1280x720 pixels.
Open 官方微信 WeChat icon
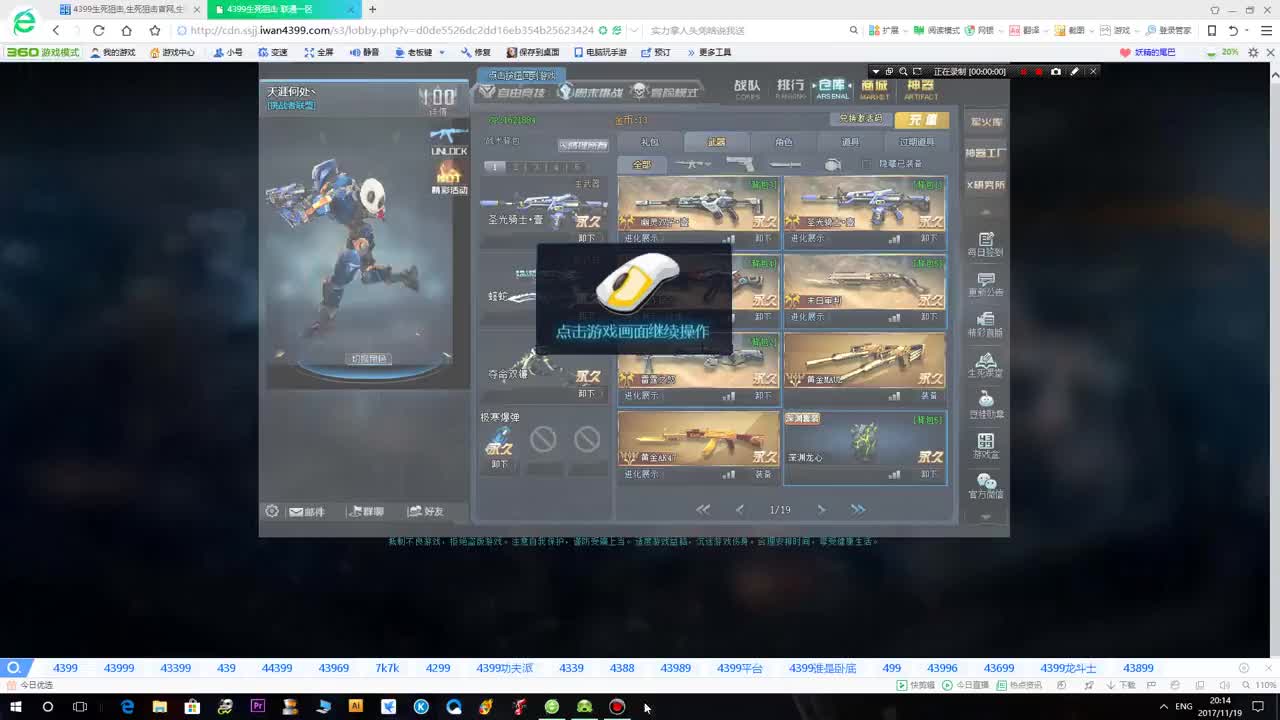pyautogui.click(x=986, y=487)
